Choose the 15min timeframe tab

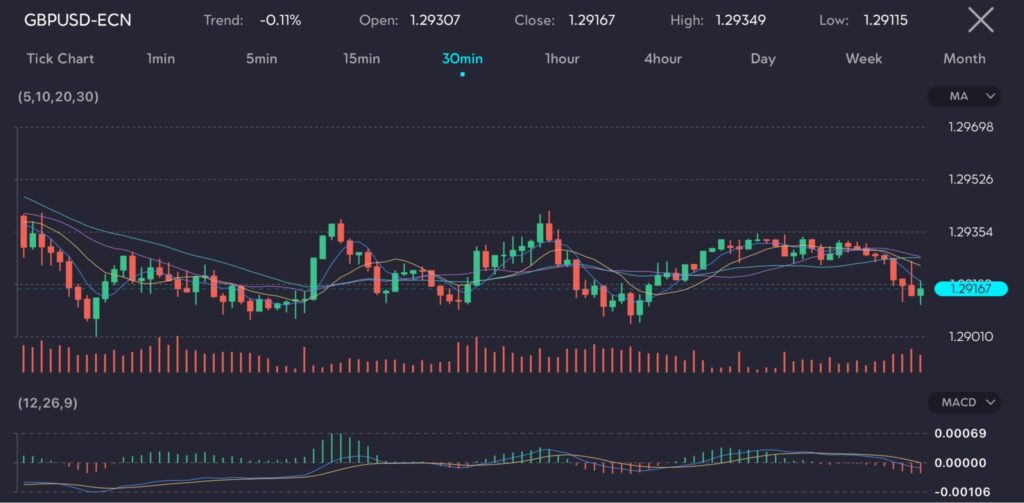click(x=361, y=58)
